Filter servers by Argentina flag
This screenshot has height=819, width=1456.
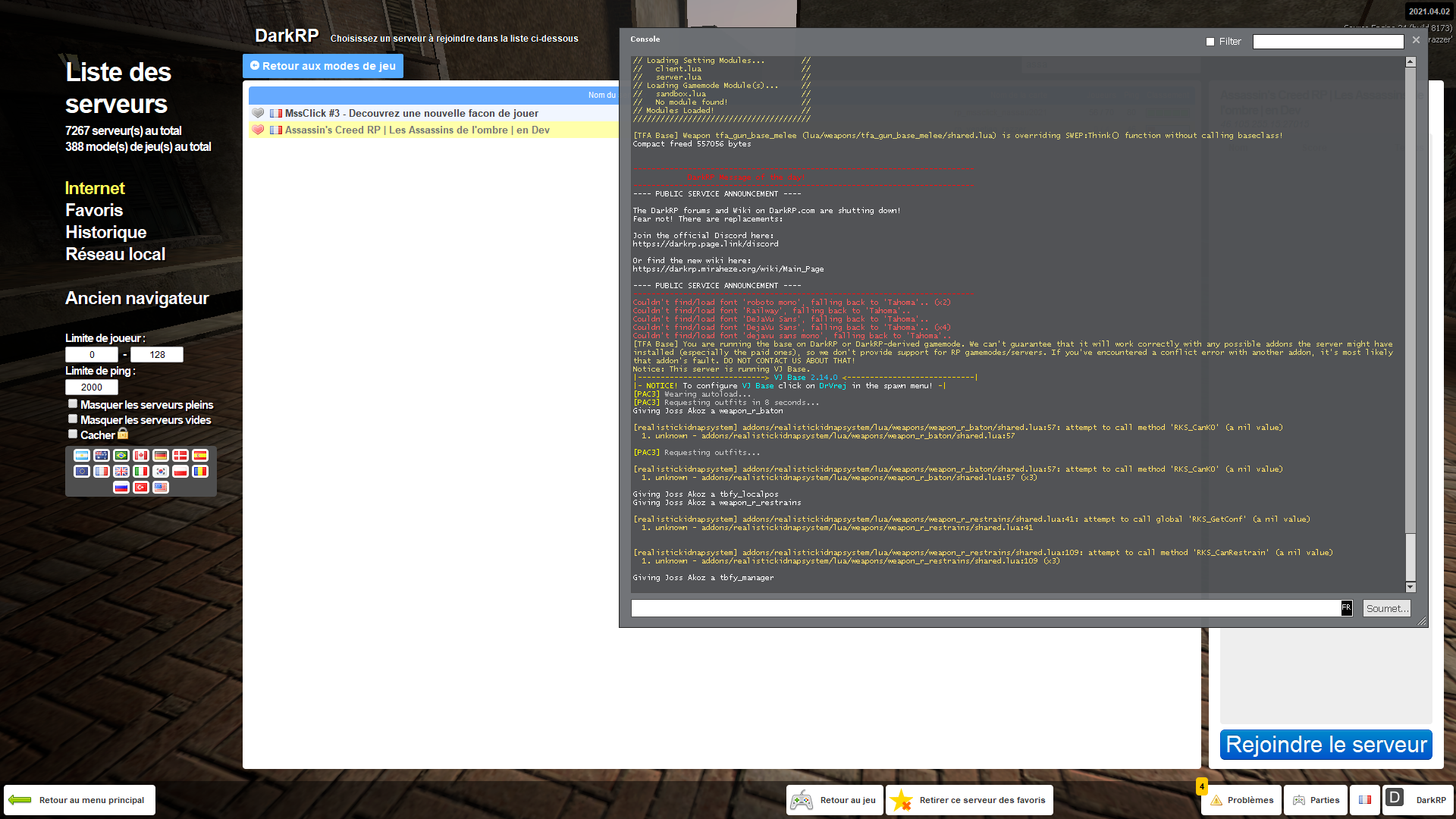[x=82, y=456]
